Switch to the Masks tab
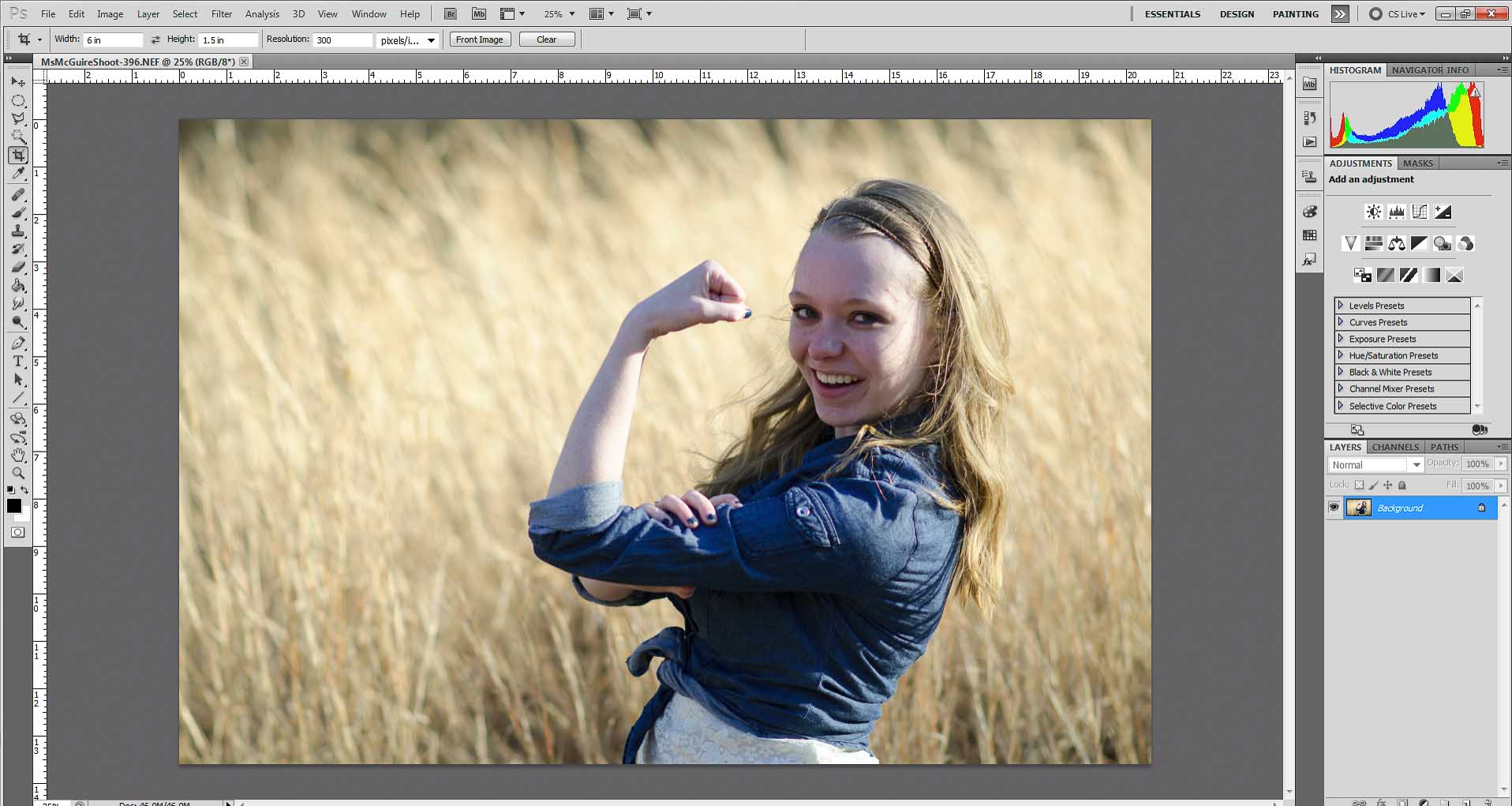Screen dimensions: 1512x806 [1417, 163]
